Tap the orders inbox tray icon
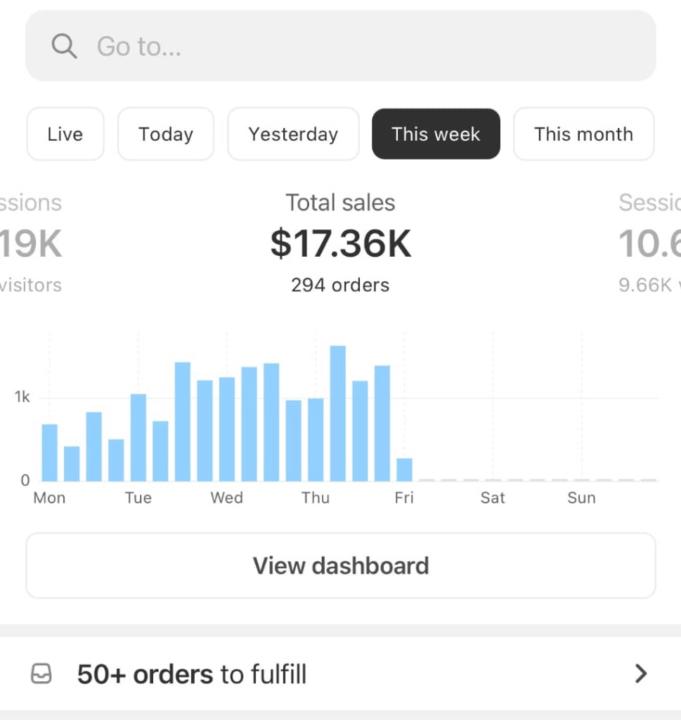 pyautogui.click(x=41, y=674)
